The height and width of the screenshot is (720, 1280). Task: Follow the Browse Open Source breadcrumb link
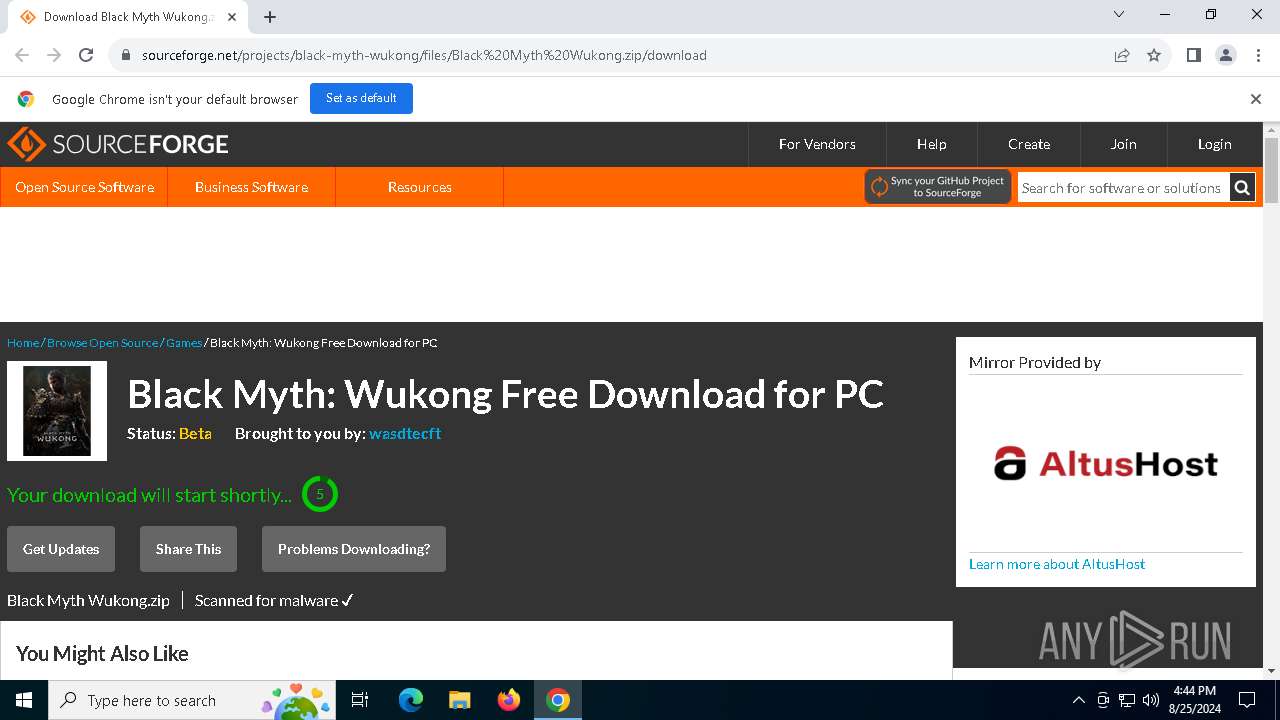(x=102, y=343)
